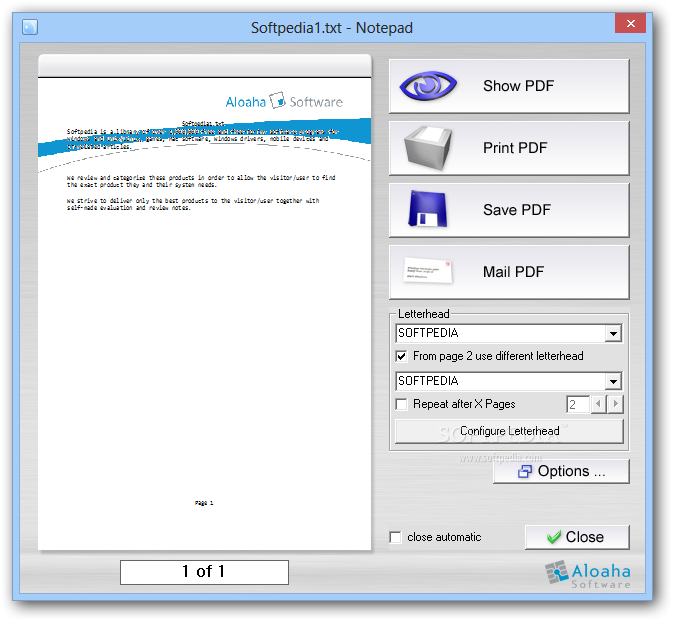Open the Options dialog
Image resolution: width=673 pixels, height=621 pixels.
(561, 471)
